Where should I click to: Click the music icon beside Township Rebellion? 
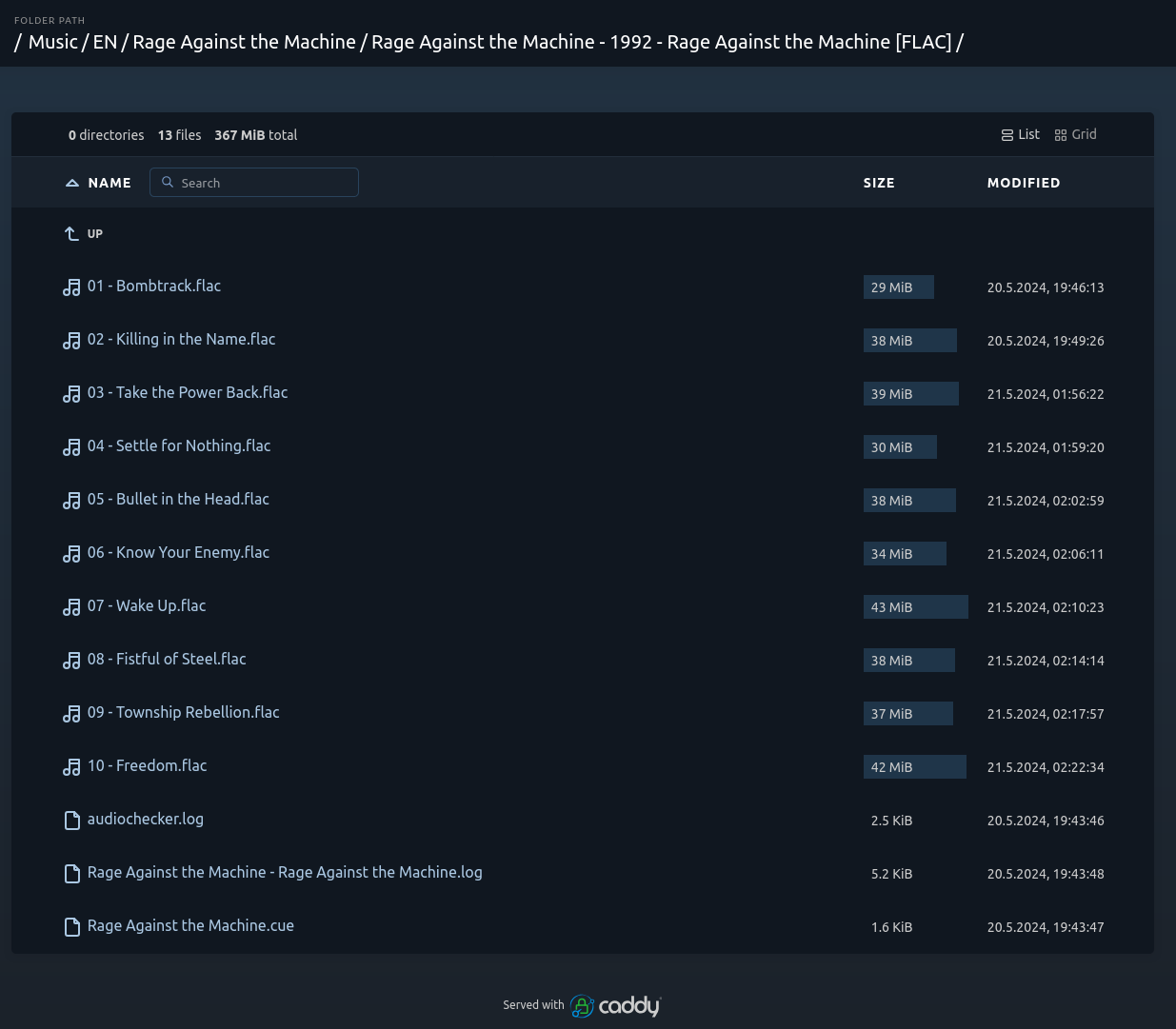pyautogui.click(x=71, y=714)
